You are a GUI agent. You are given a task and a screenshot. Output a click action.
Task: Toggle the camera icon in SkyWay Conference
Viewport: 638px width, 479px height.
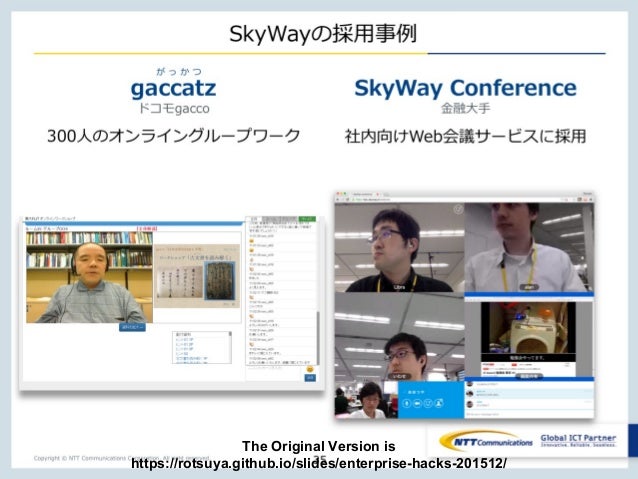tap(417, 403)
